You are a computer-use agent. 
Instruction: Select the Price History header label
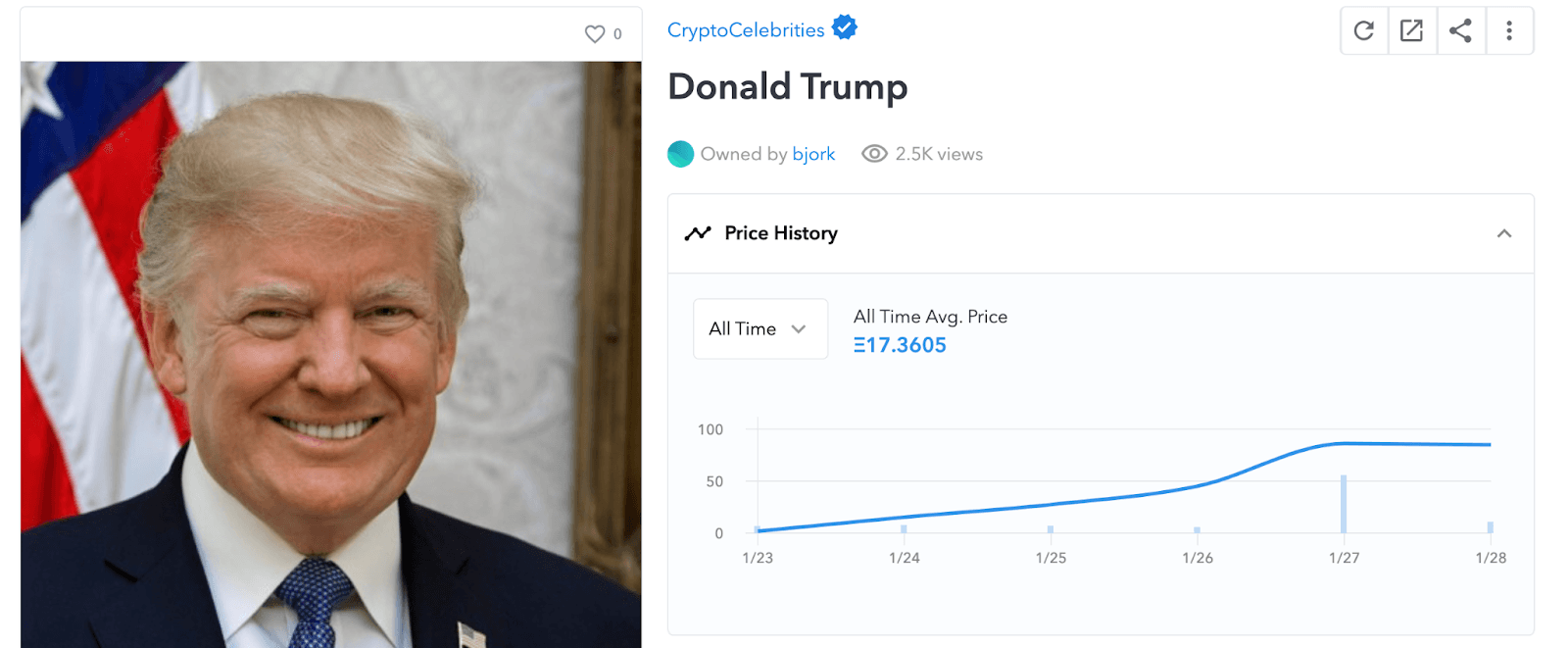(779, 233)
